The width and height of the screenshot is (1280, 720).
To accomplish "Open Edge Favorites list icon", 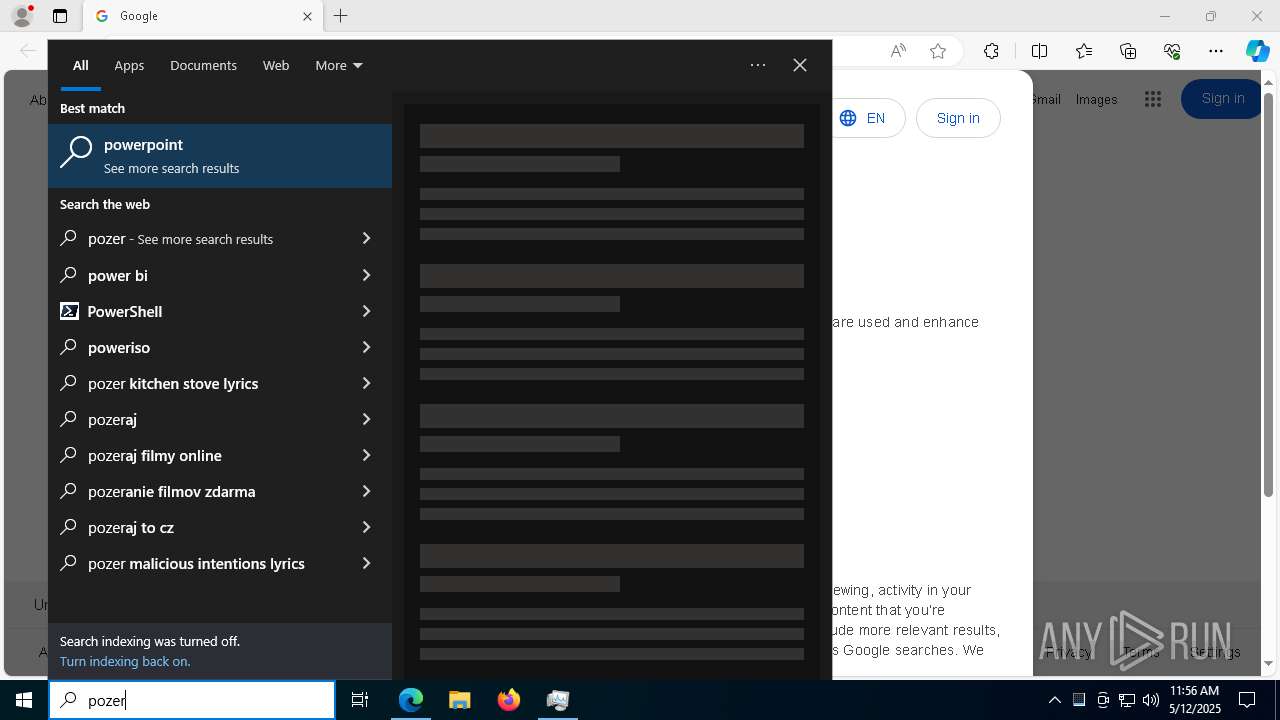I will (1084, 51).
